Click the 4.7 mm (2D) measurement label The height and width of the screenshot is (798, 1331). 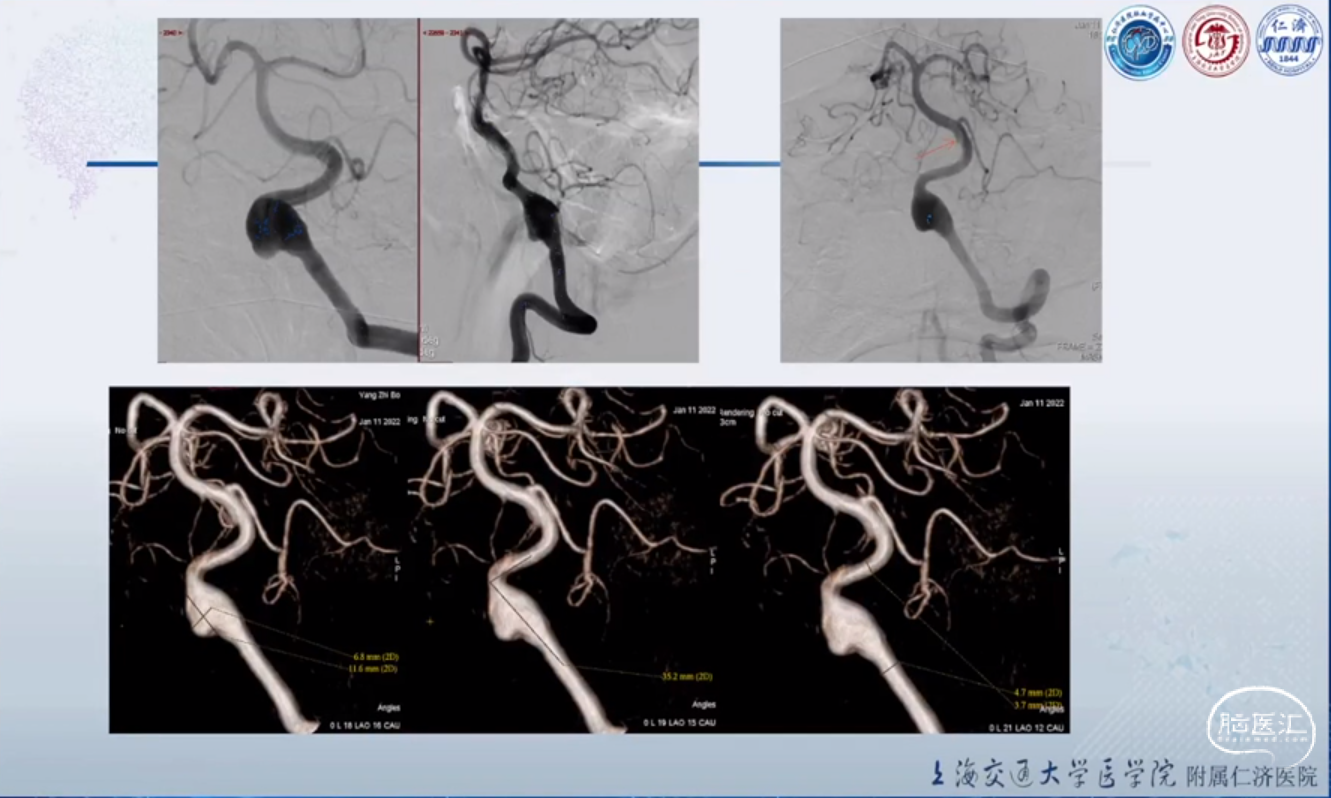coord(1038,692)
